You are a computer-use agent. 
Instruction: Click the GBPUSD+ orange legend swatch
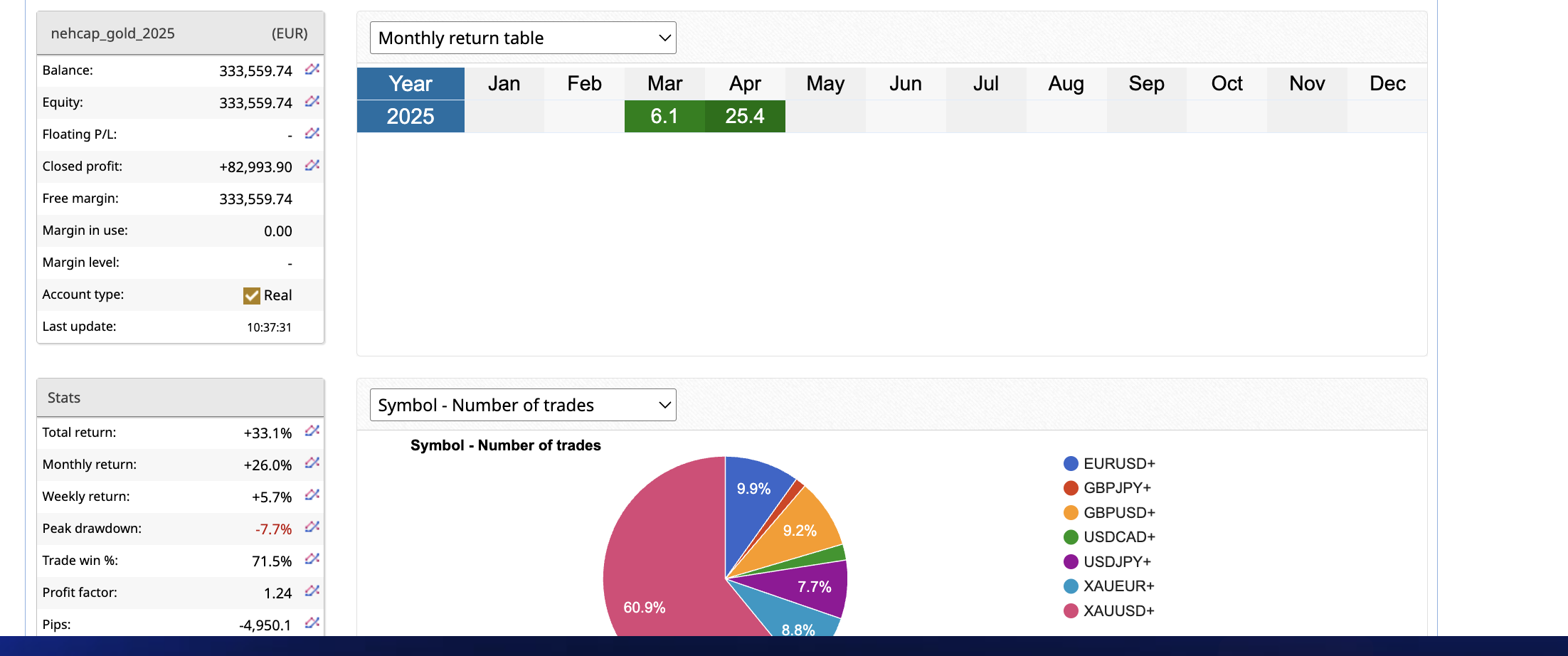(1071, 513)
